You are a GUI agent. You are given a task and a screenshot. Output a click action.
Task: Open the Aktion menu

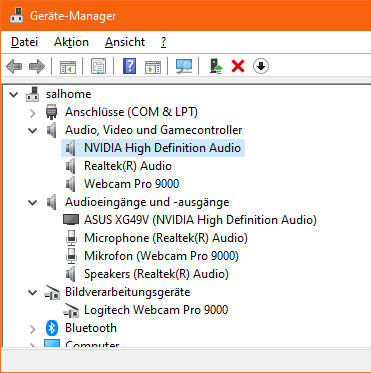[x=71, y=42]
